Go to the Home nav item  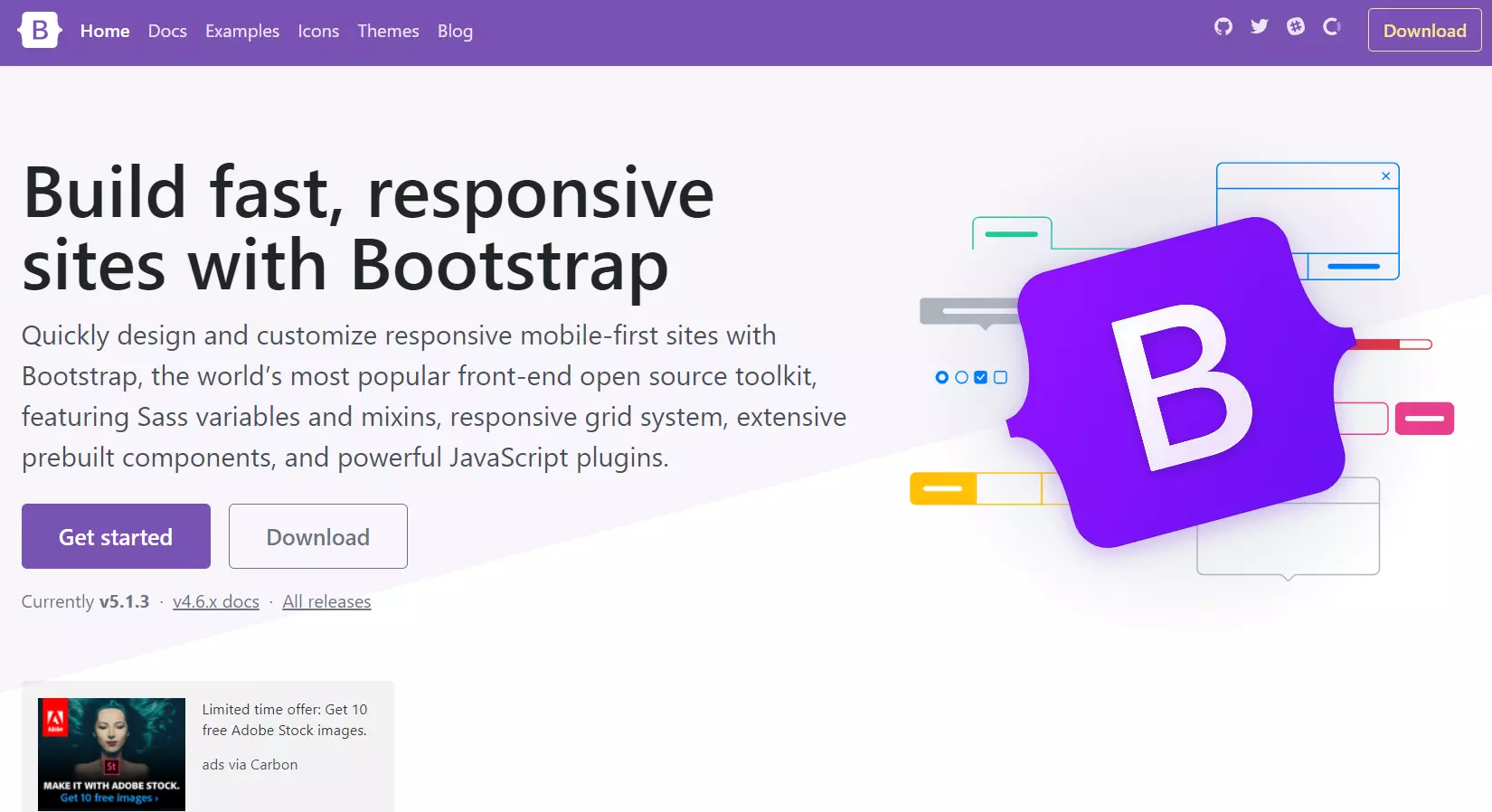coord(105,31)
